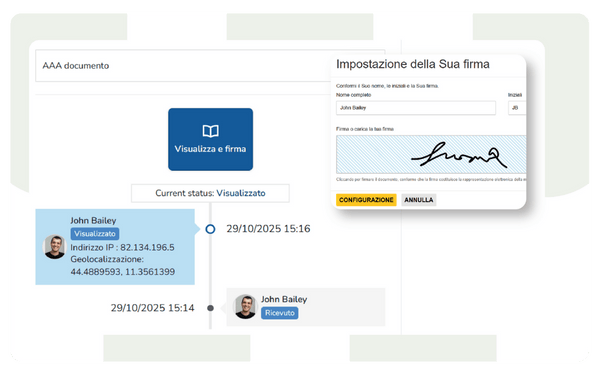Click the open book icon
This screenshot has width=600, height=375.
(x=210, y=131)
